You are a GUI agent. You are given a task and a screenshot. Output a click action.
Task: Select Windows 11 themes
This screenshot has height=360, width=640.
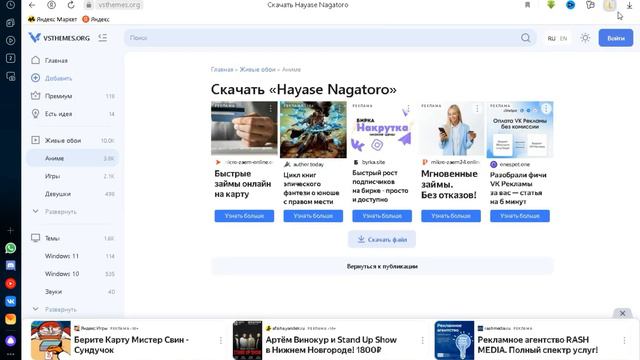tap(73, 256)
